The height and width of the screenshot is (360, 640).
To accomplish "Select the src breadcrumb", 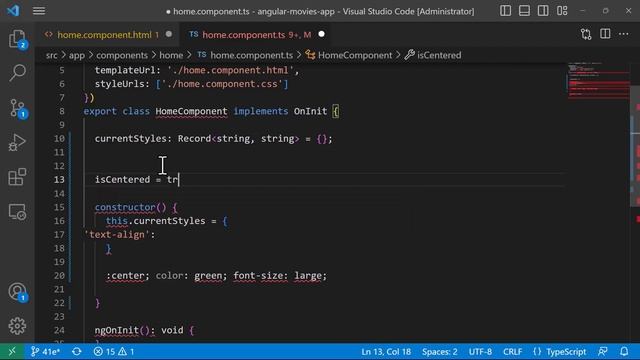I will [51, 55].
